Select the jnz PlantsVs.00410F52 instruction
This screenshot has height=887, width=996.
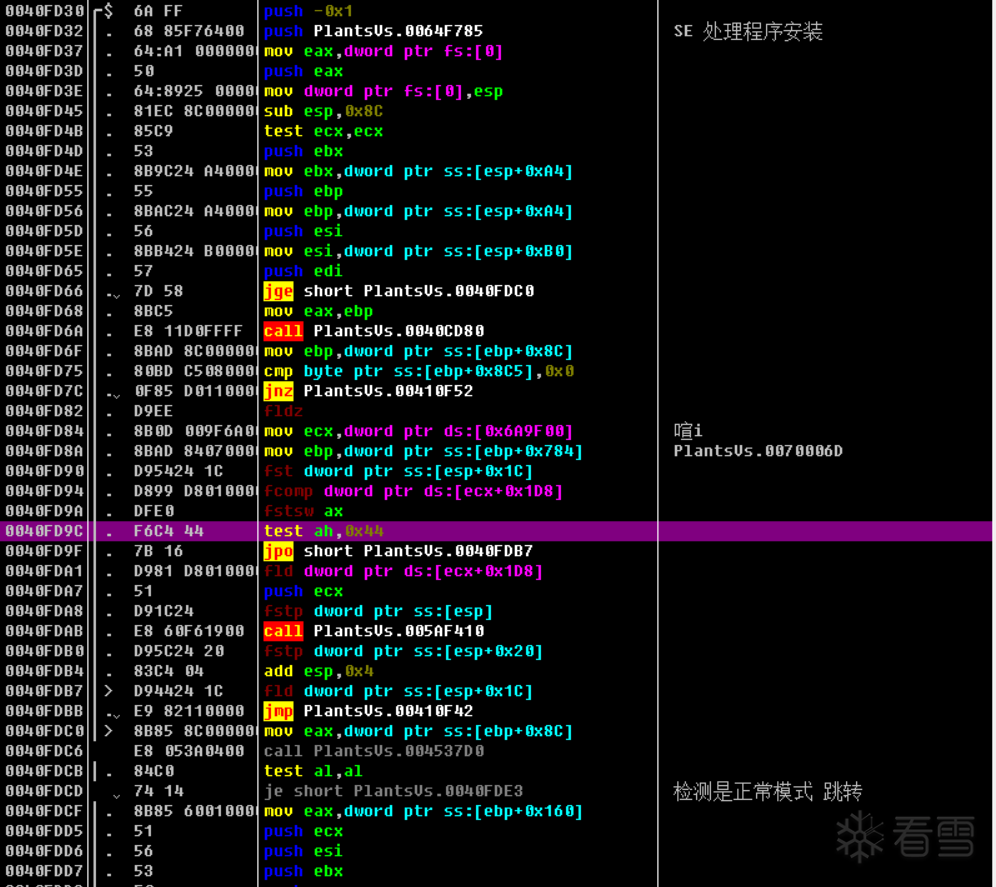point(368,391)
